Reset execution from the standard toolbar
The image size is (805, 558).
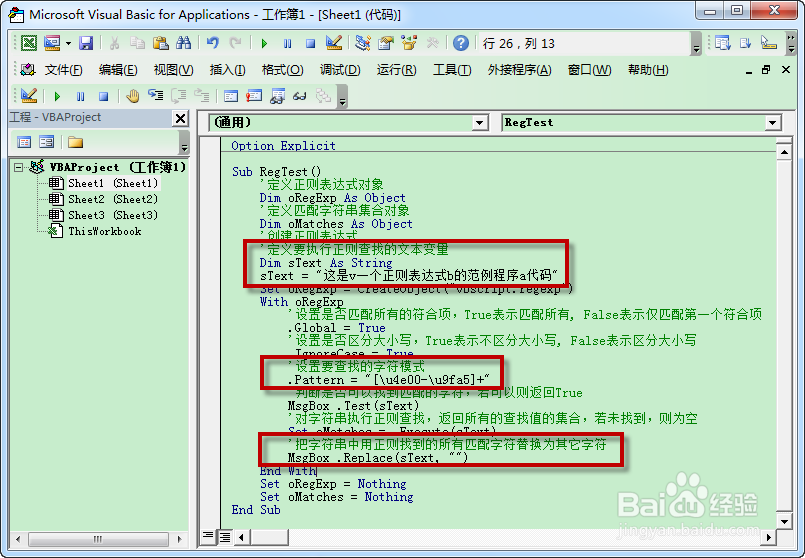310,44
